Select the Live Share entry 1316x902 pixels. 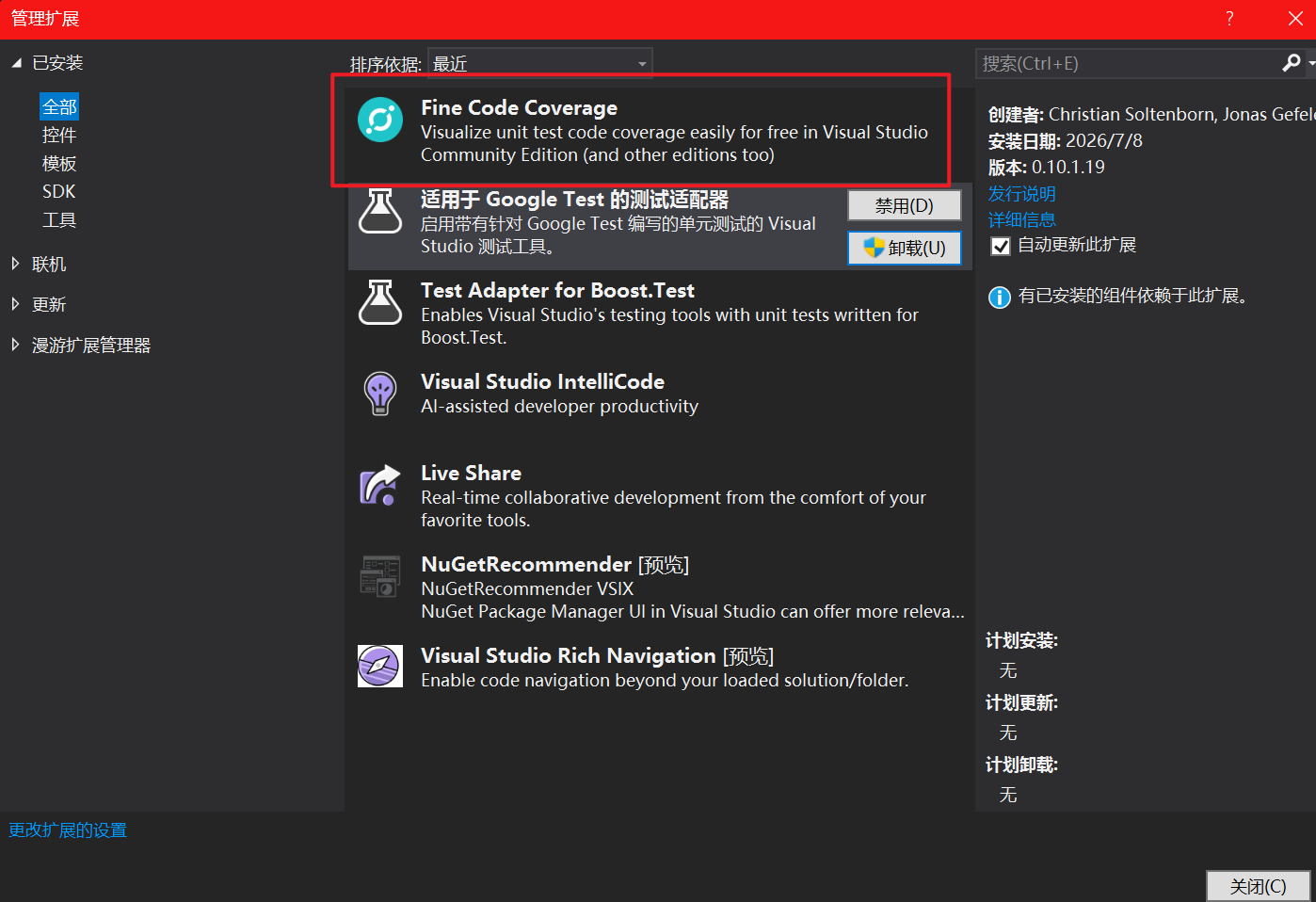[660, 497]
